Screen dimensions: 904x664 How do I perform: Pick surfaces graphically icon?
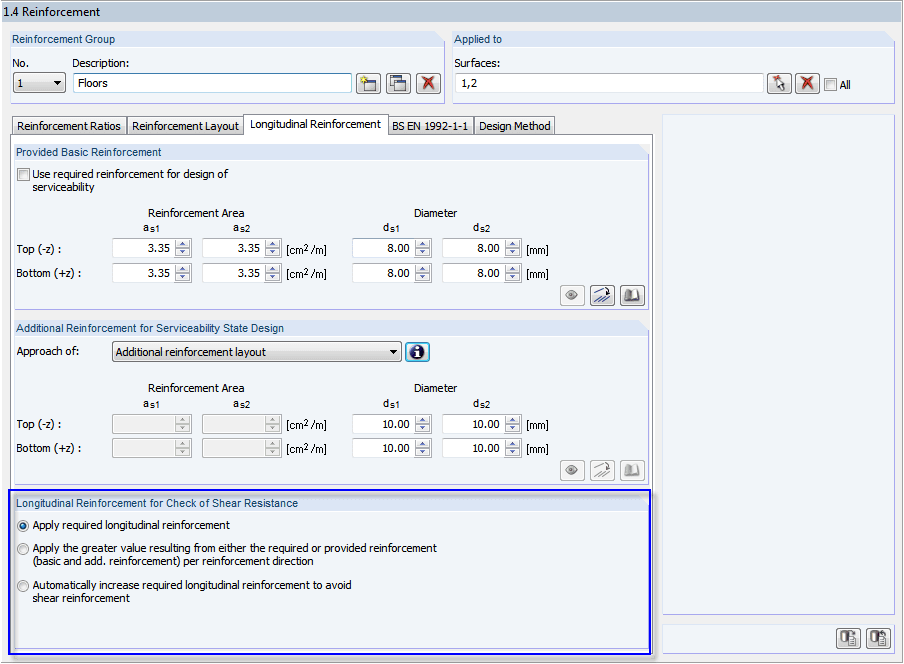(x=779, y=84)
